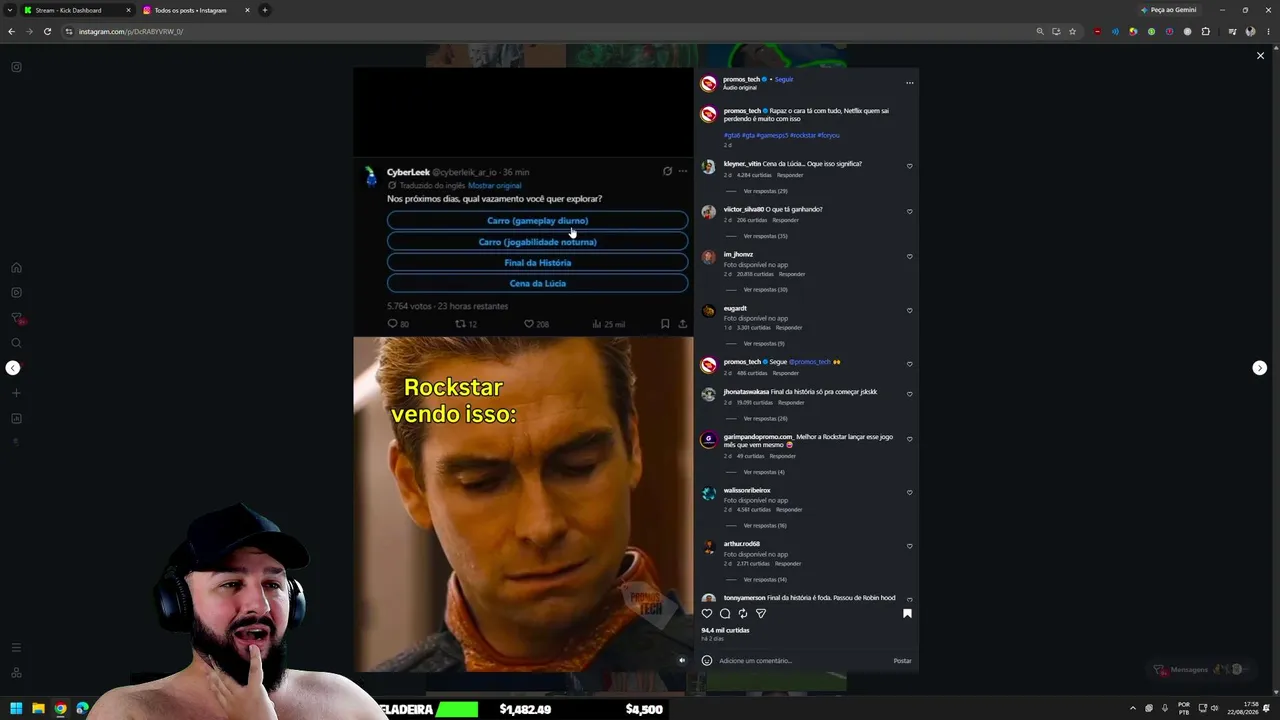
Task: Open Chrome profile avatar
Action: [x=1250, y=31]
